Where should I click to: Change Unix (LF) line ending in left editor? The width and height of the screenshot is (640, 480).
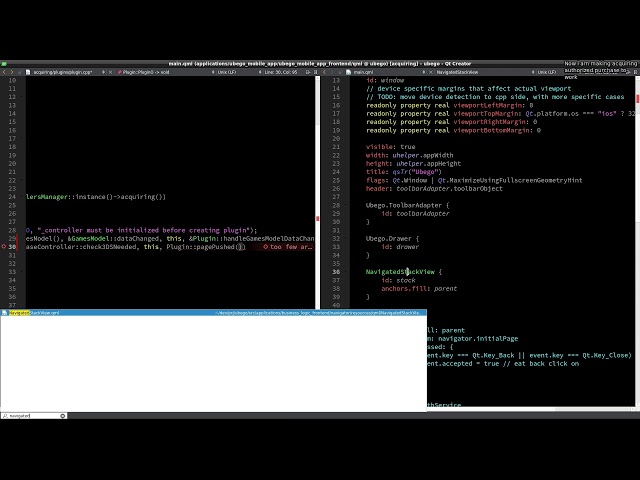[x=227, y=72]
